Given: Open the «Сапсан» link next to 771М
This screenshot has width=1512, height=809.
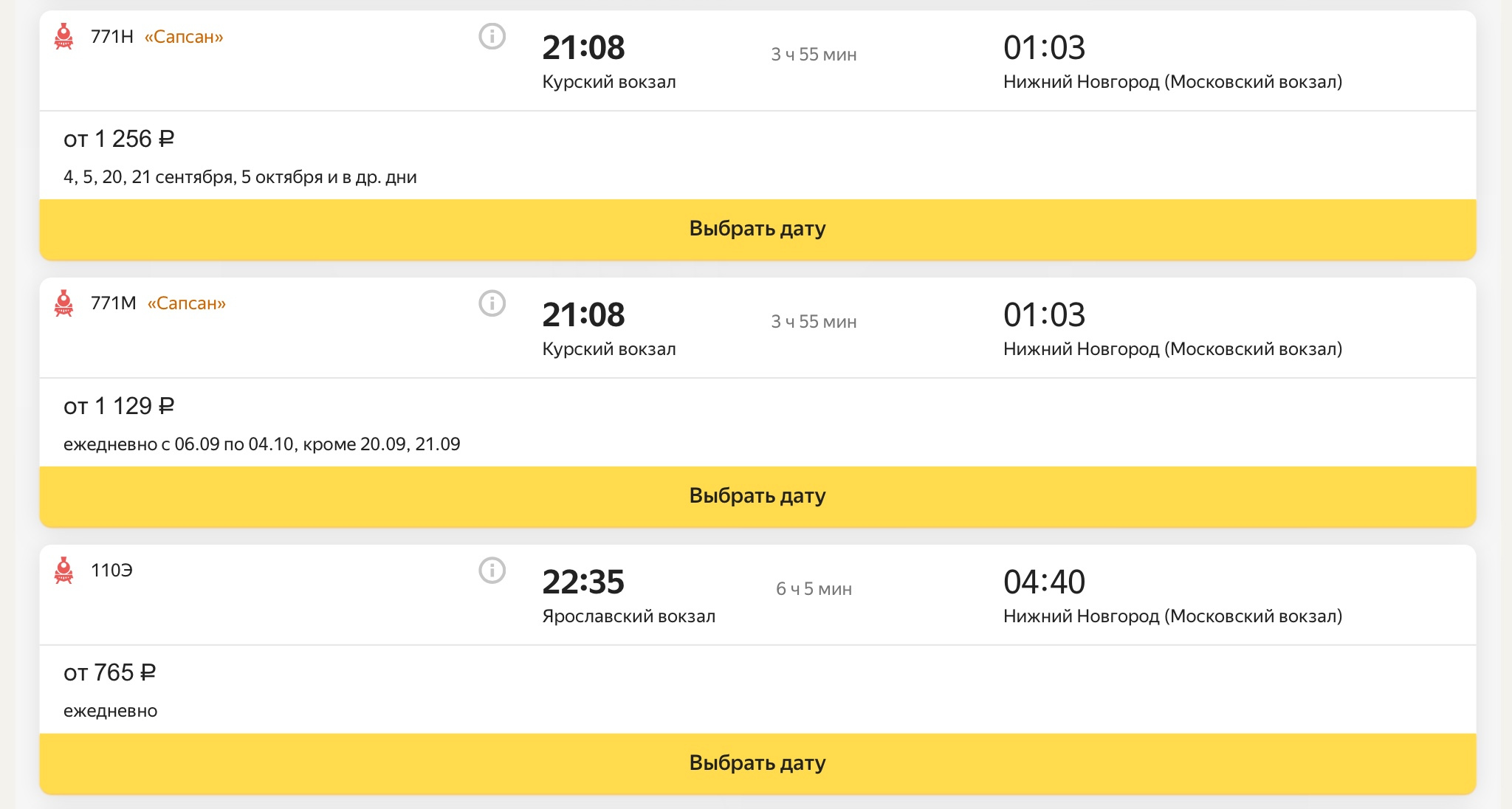Looking at the screenshot, I should [187, 303].
